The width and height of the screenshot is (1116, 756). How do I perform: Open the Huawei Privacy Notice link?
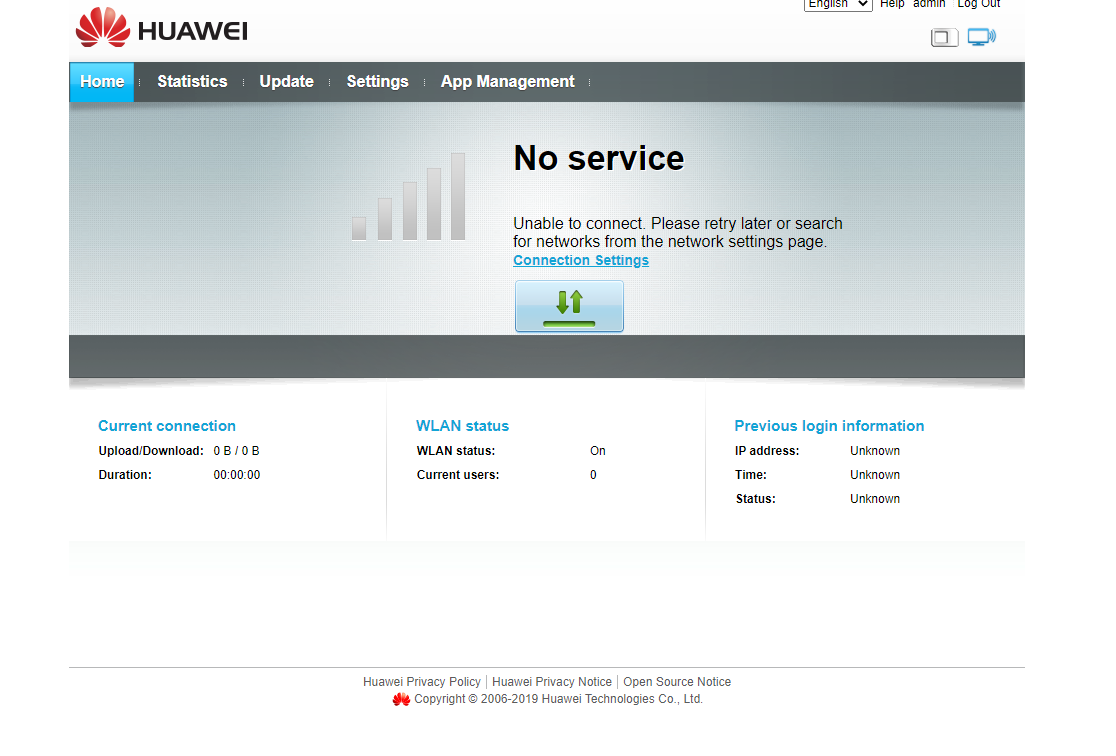point(552,682)
